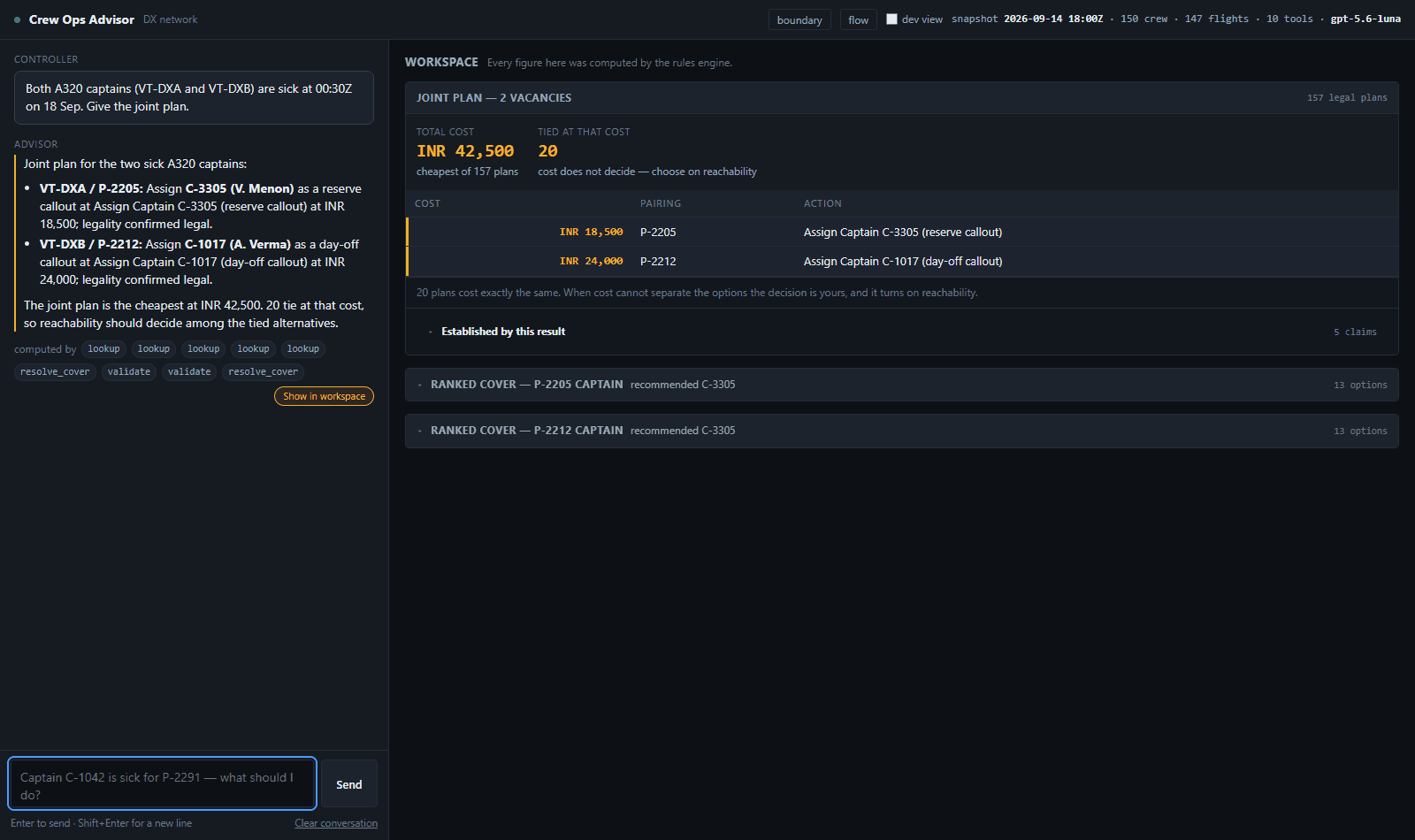Click the ACTION column header
Image resolution: width=1415 pixels, height=840 pixels.
(822, 204)
